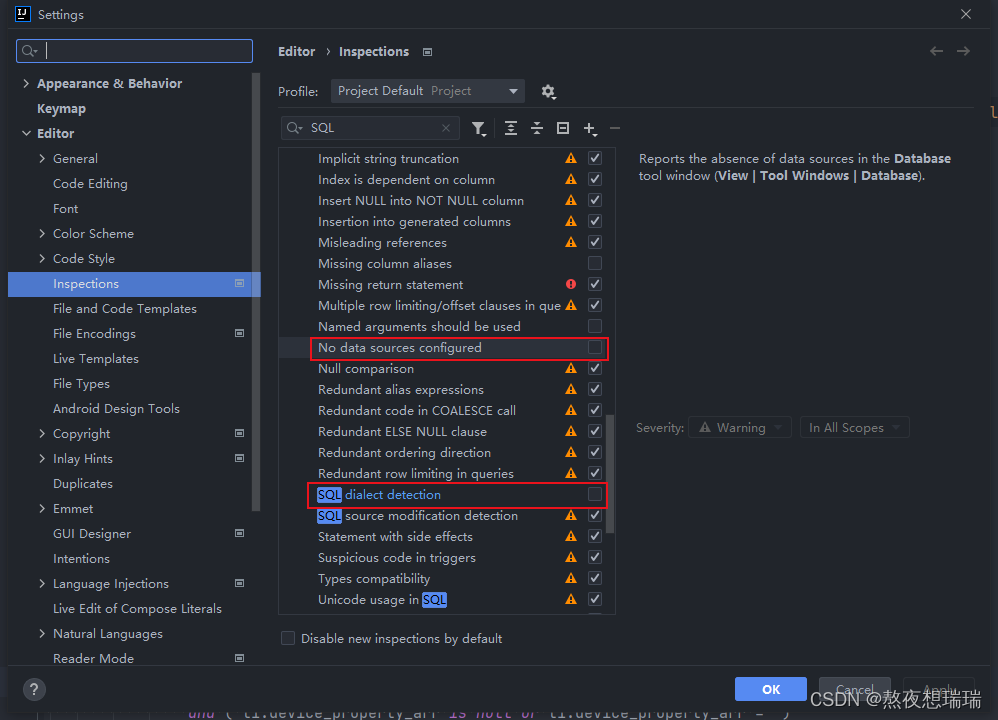
Task: Expand the General node chevron
Action: coord(42,159)
